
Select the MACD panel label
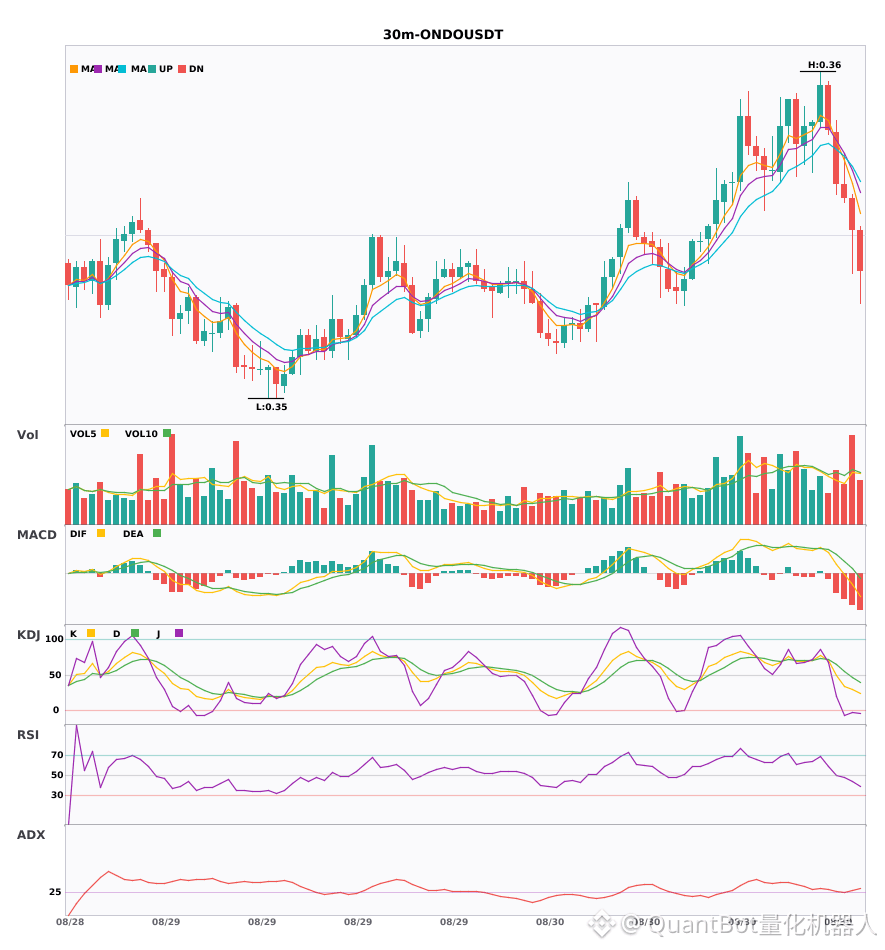point(36,535)
